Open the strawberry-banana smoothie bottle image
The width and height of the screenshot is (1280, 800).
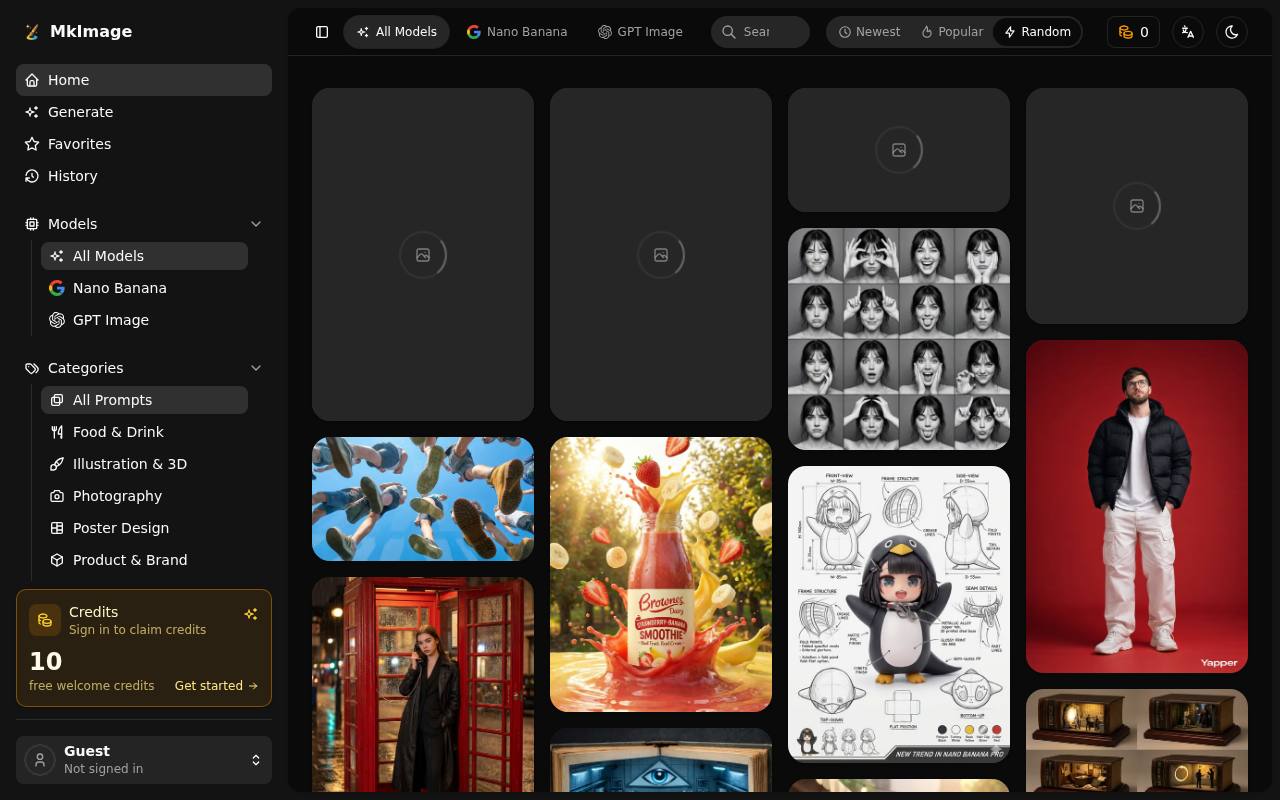click(661, 574)
